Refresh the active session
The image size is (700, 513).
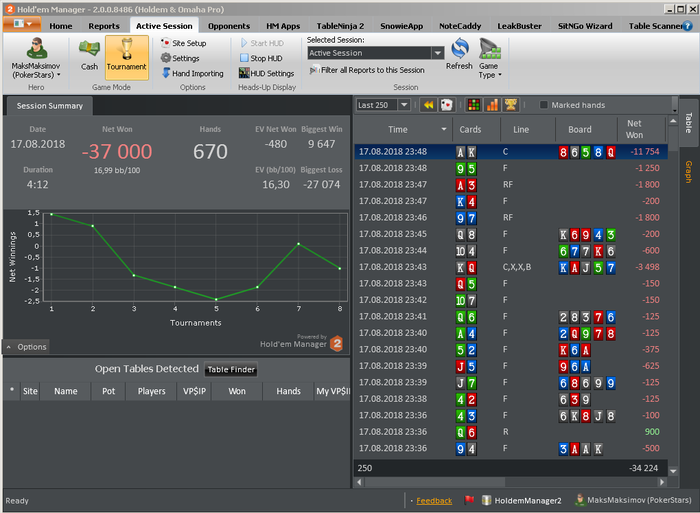459,54
